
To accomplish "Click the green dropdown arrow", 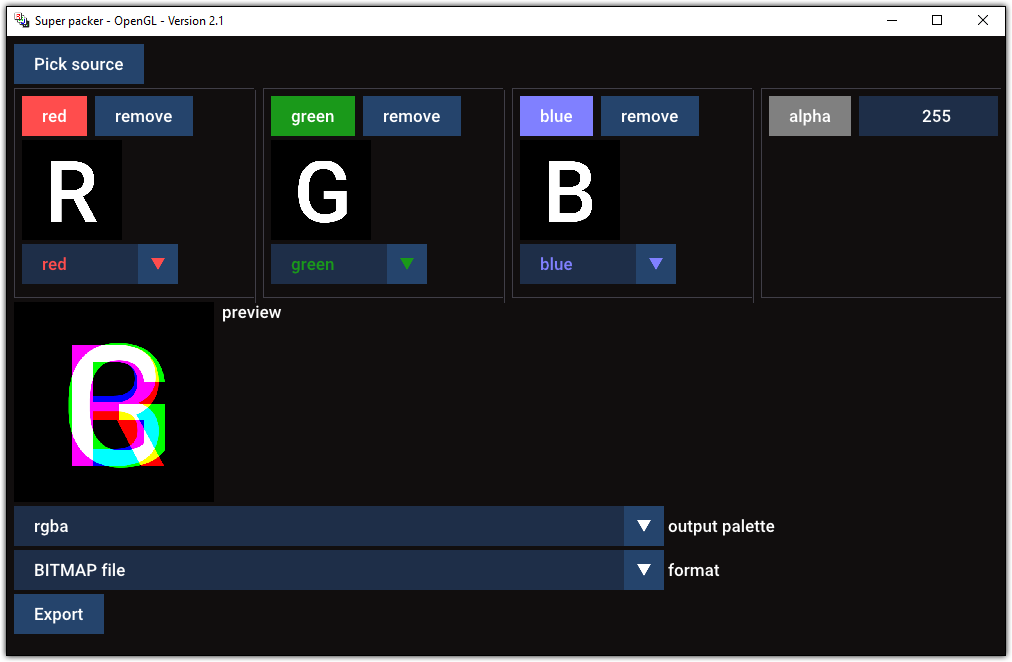I will [x=407, y=264].
